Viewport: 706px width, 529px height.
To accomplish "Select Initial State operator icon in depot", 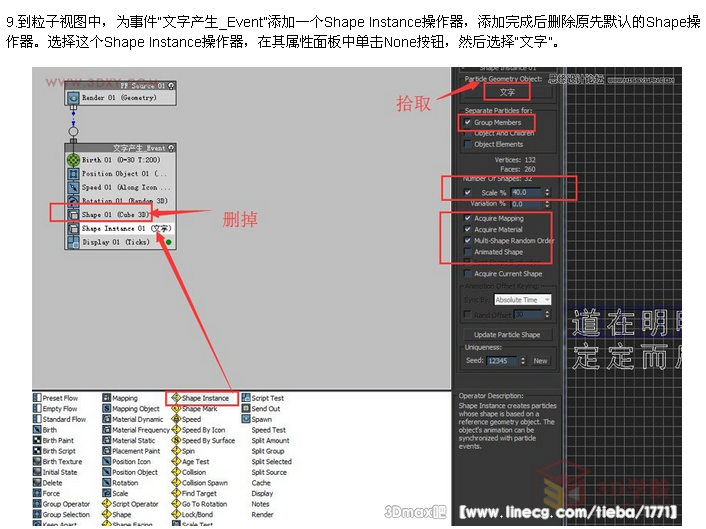I will coord(37,472).
